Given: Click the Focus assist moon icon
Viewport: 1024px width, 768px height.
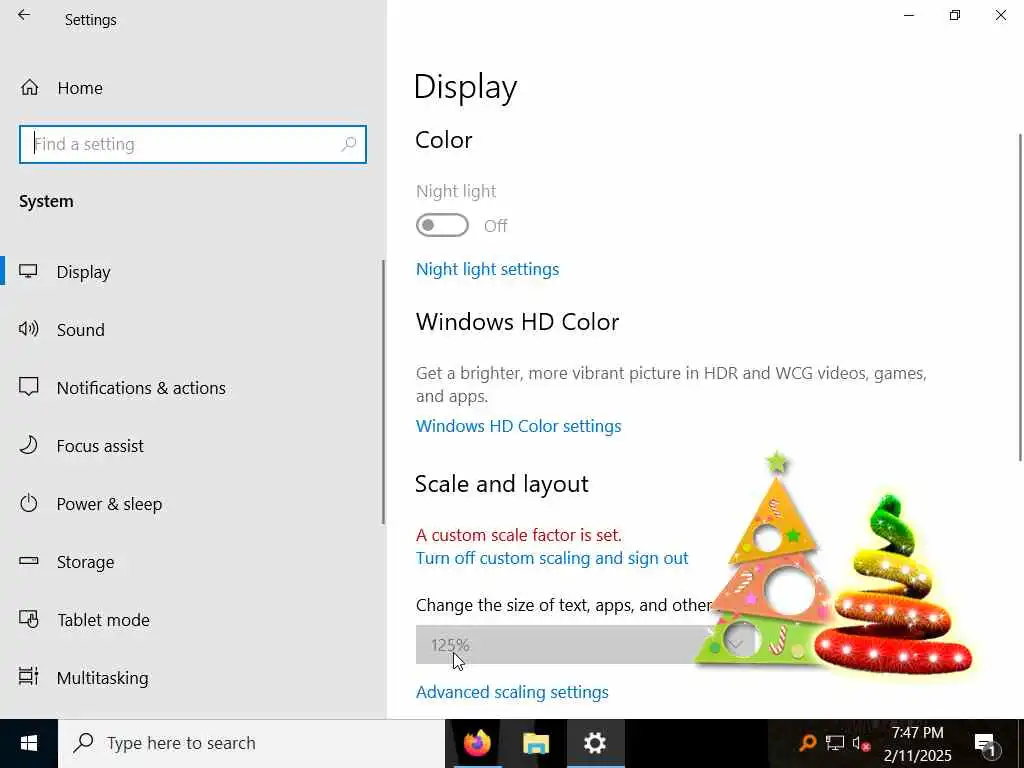Looking at the screenshot, I should click(x=28, y=445).
